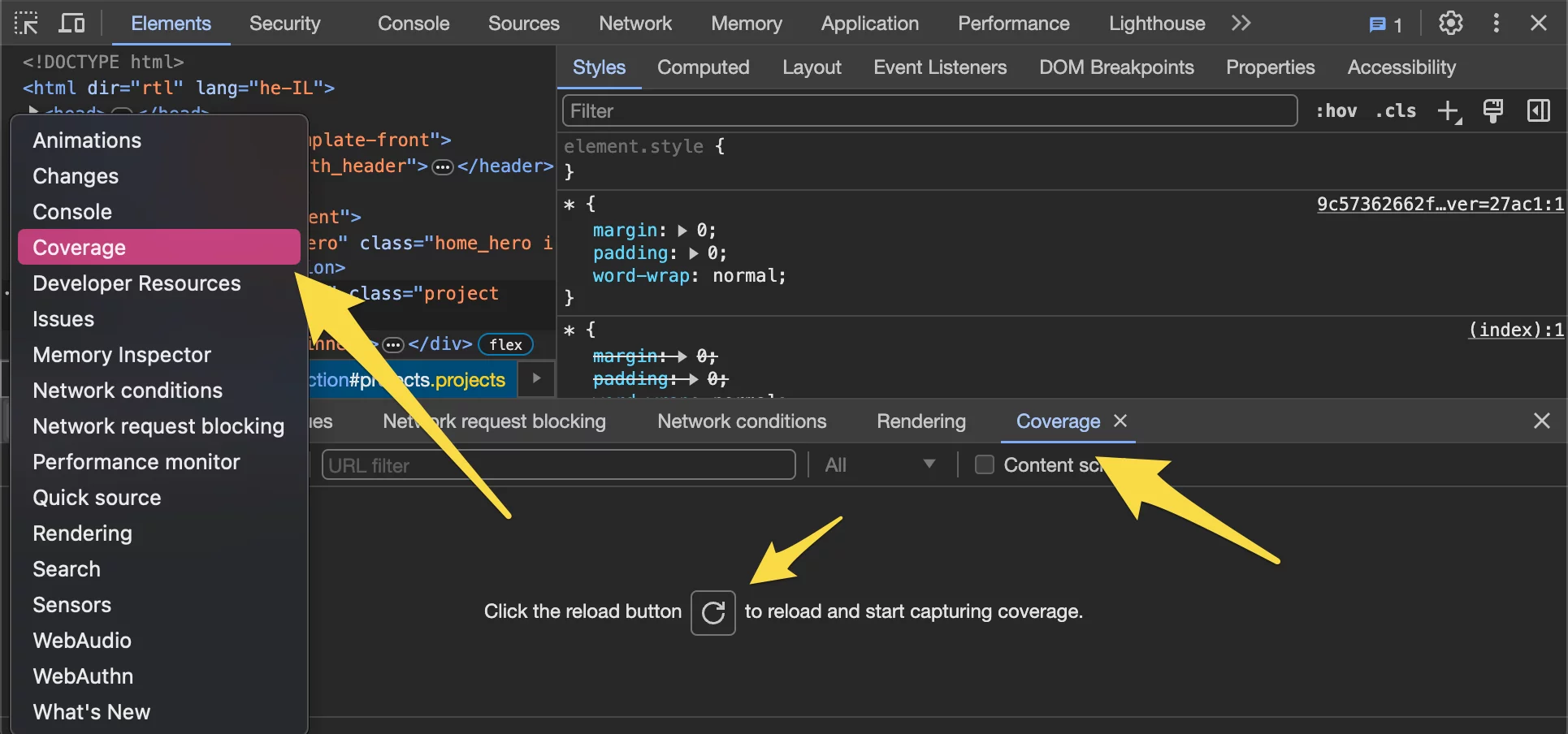Choose Developer Resources menu item
This screenshot has height=734, width=1568.
click(159, 283)
